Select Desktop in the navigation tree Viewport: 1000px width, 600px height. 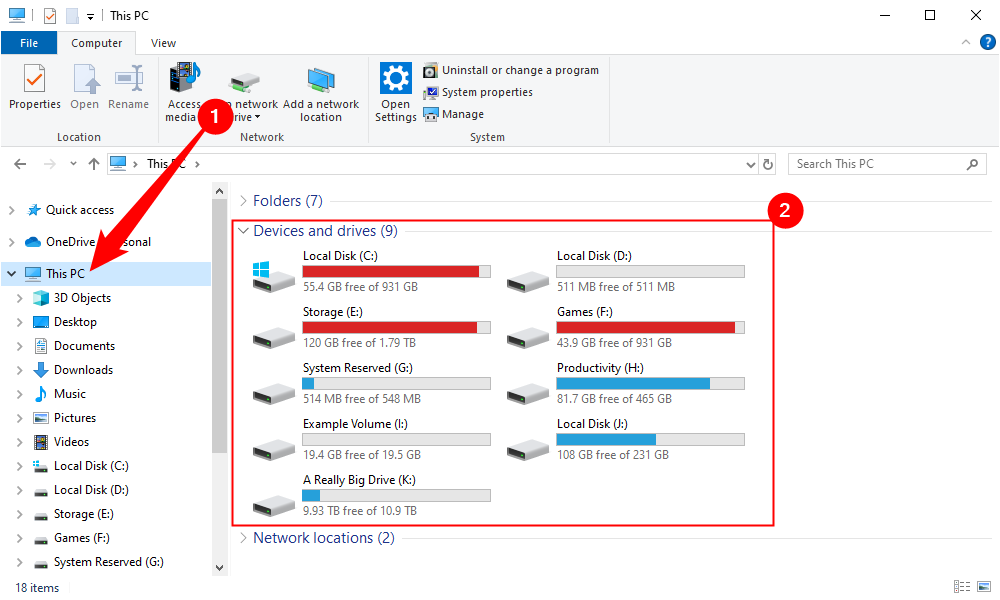[x=75, y=322]
